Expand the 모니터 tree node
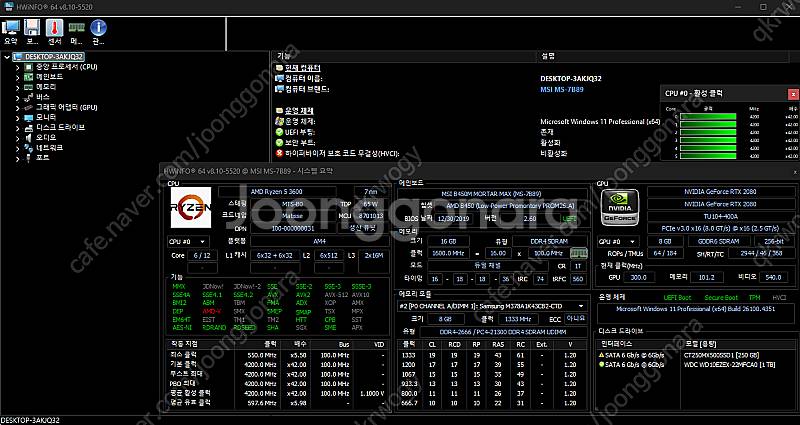 pos(17,118)
